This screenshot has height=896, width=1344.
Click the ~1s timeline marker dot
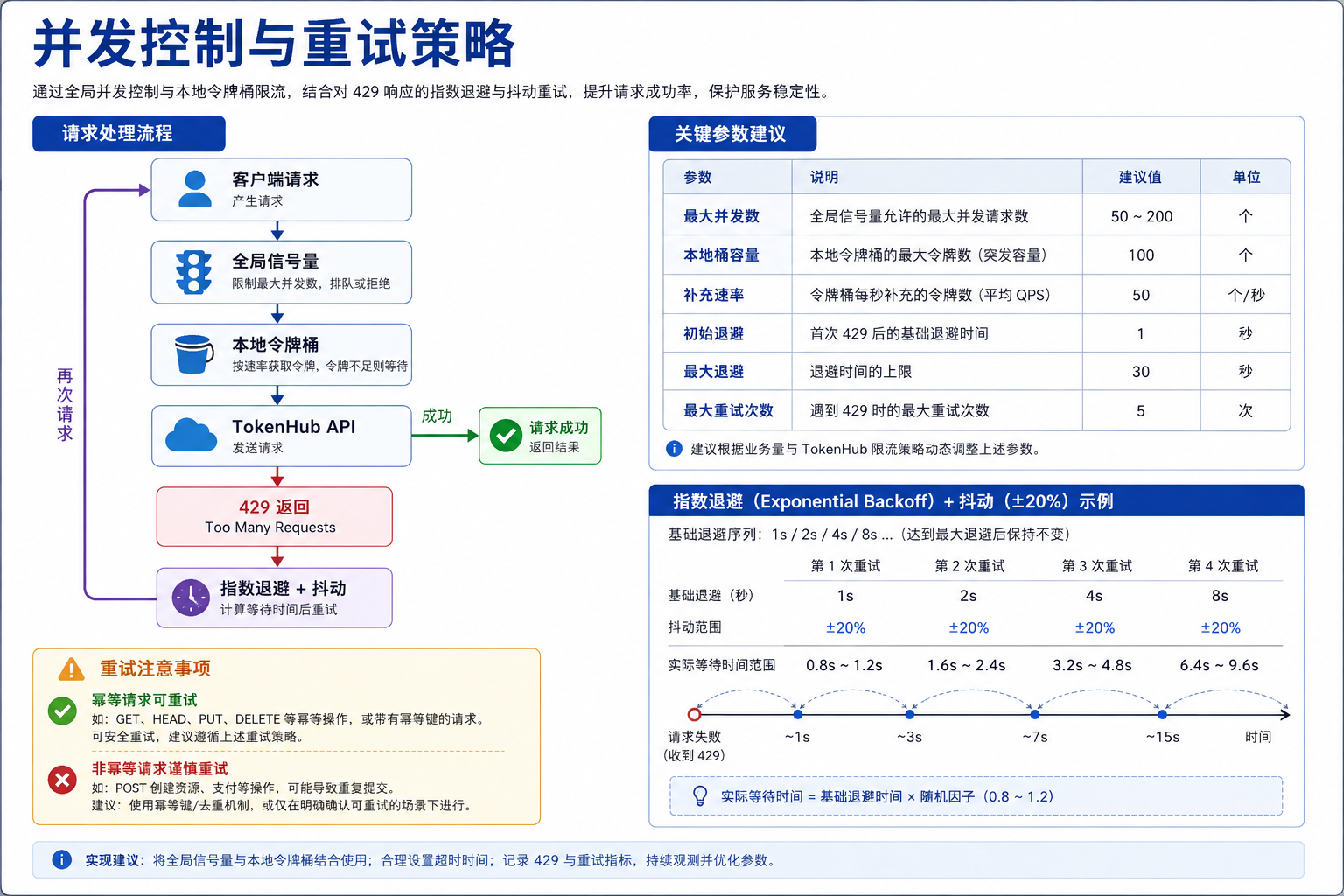796,714
